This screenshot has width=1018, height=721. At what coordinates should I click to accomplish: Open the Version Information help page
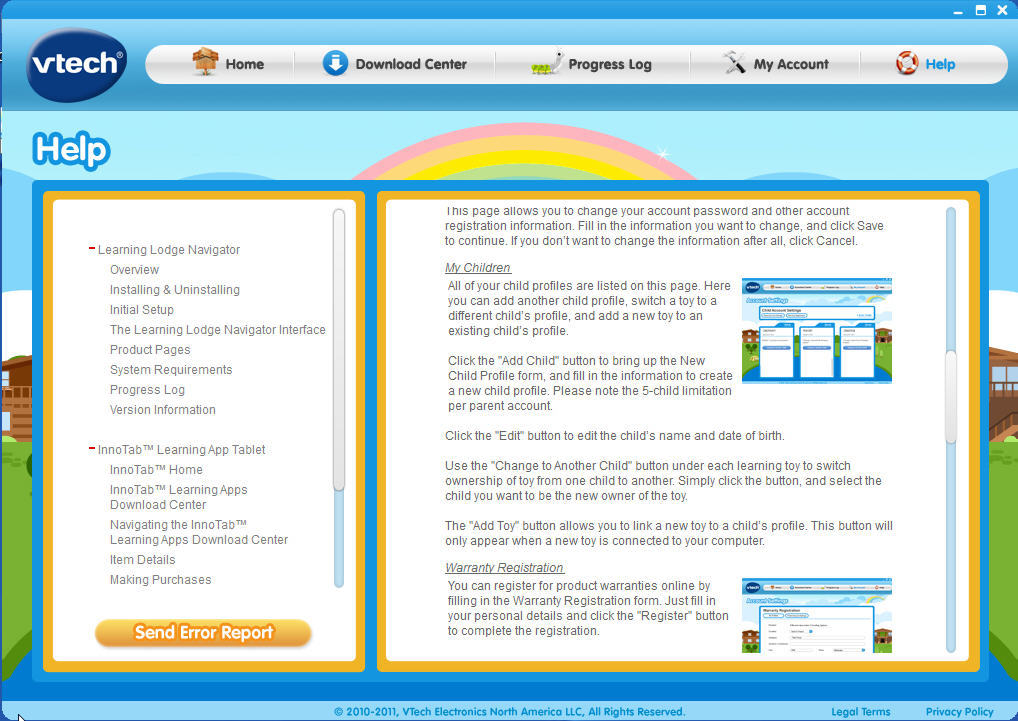(162, 409)
